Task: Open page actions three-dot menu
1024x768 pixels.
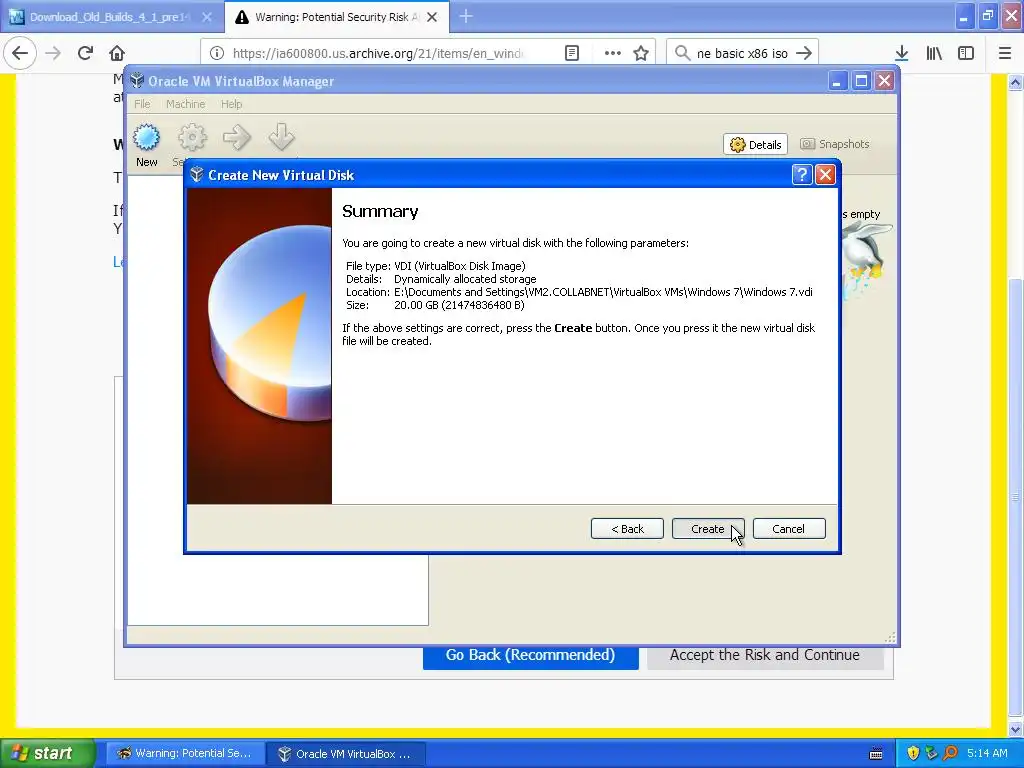Action: [x=613, y=53]
